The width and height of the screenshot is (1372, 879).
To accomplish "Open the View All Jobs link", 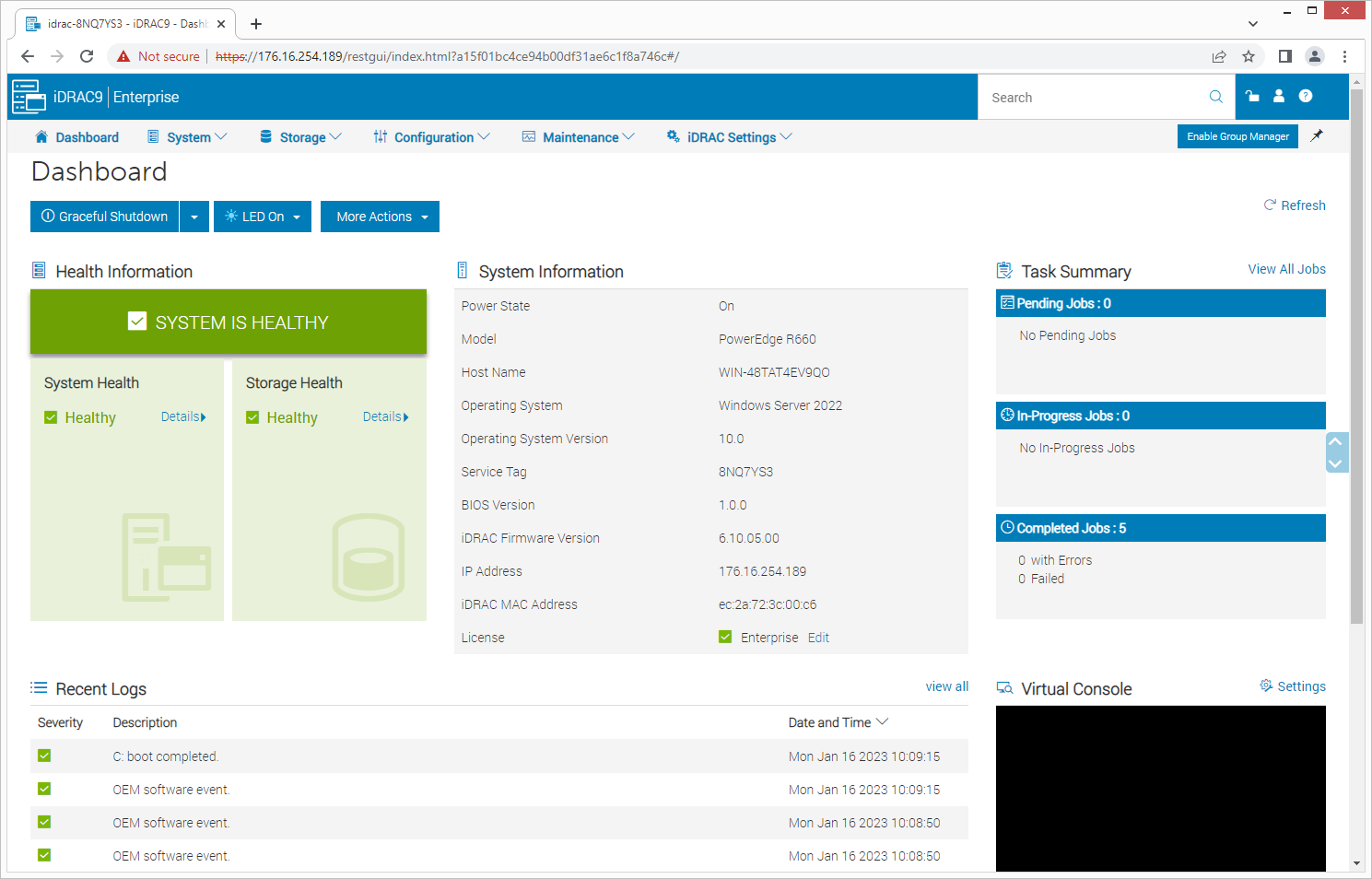I will (1286, 269).
